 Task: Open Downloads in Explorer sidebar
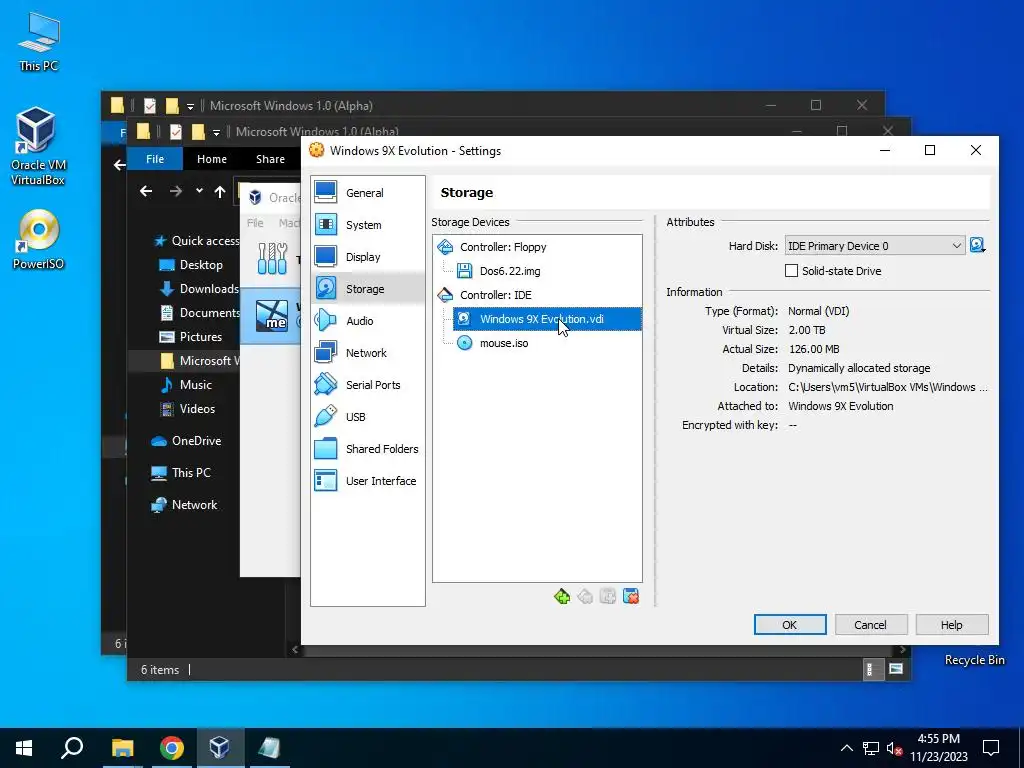(x=200, y=289)
